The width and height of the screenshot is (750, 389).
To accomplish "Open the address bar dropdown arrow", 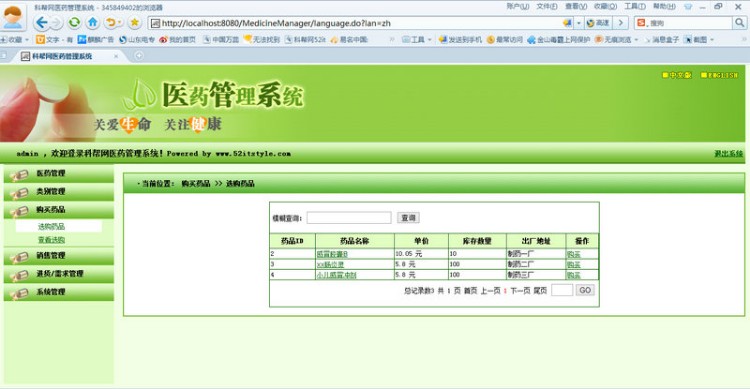I will tap(578, 22).
